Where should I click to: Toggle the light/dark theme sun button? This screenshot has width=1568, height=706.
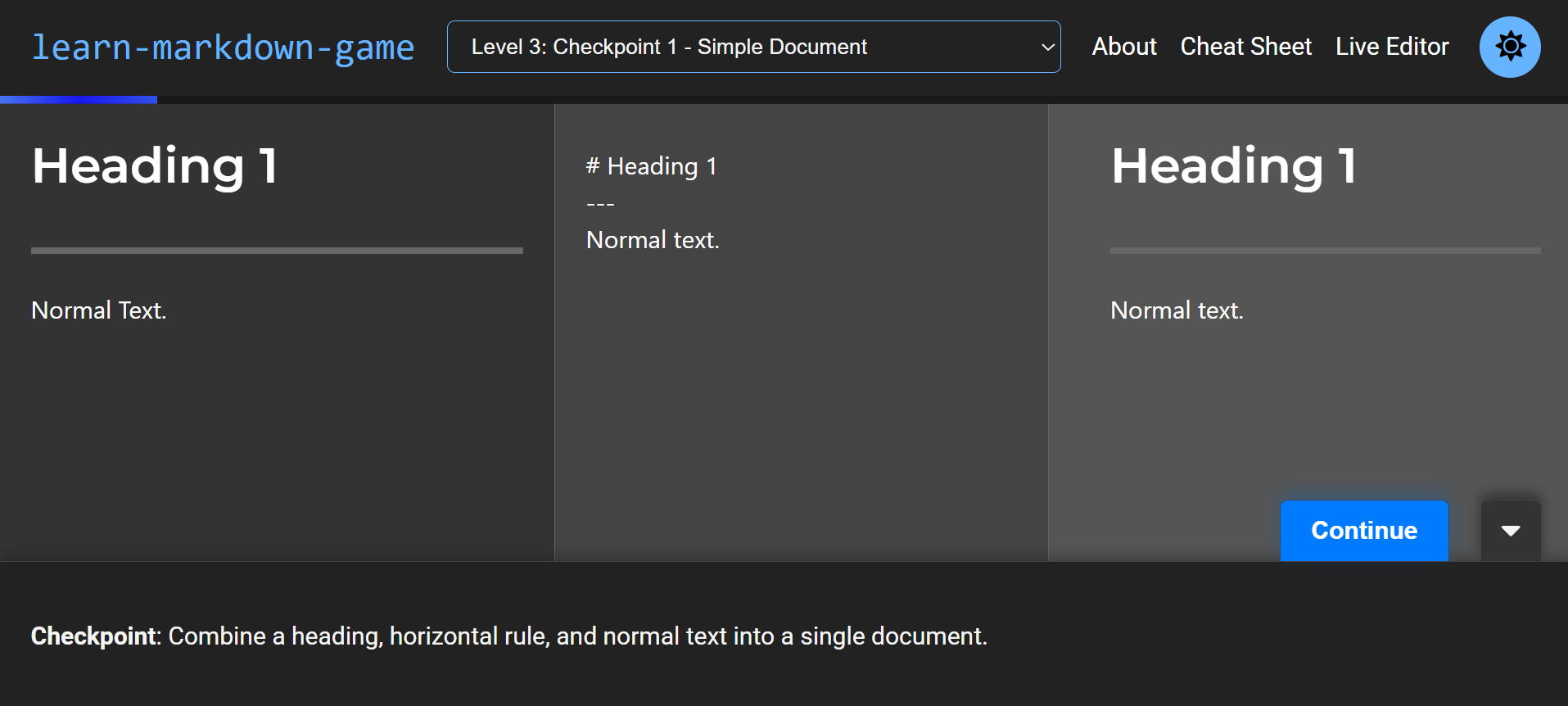click(x=1509, y=47)
